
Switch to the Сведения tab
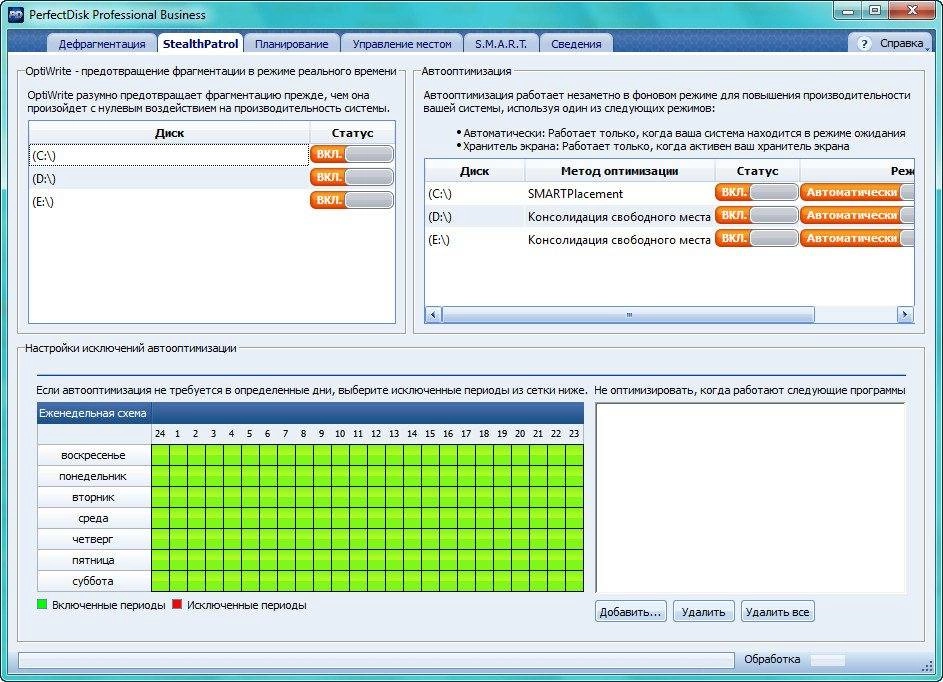pyautogui.click(x=576, y=44)
